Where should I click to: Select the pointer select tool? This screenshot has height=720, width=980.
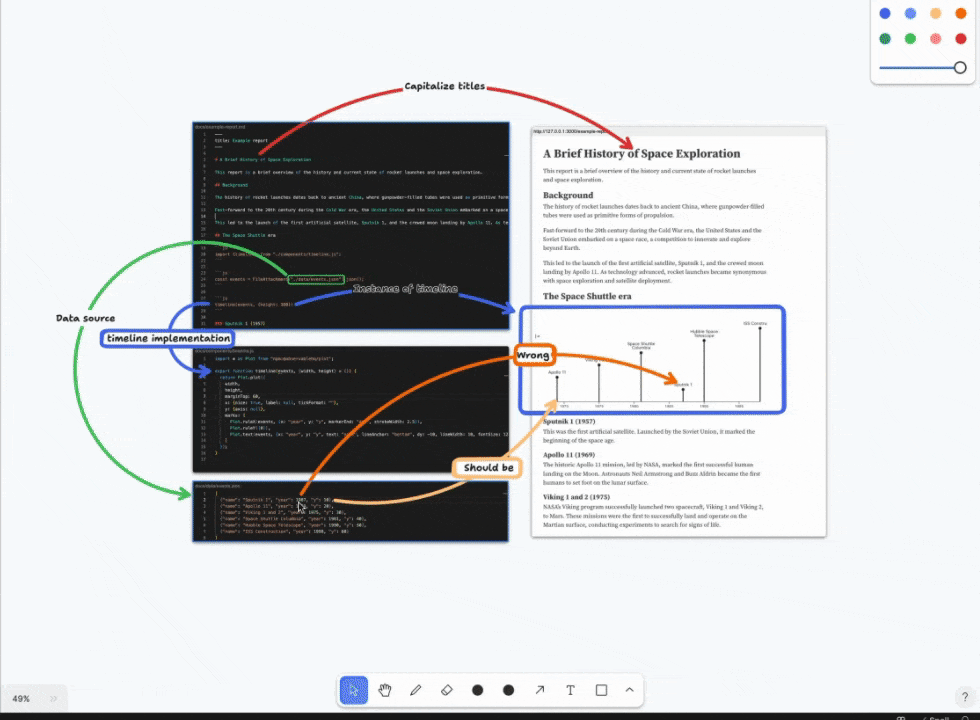[354, 690]
